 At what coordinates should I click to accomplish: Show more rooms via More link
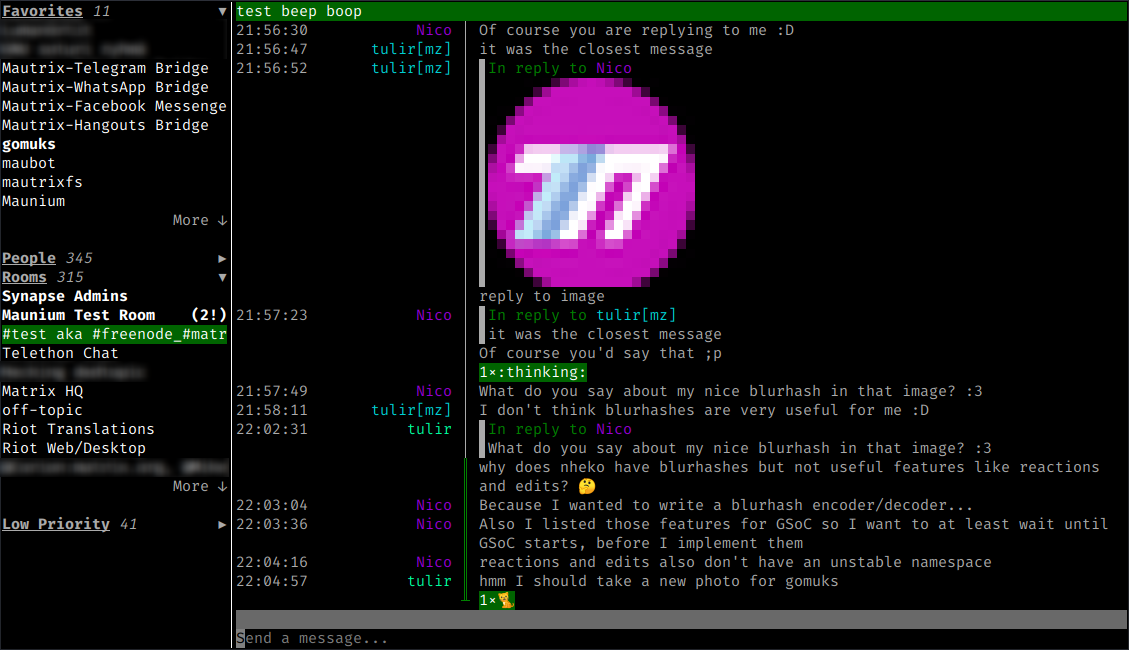point(199,487)
